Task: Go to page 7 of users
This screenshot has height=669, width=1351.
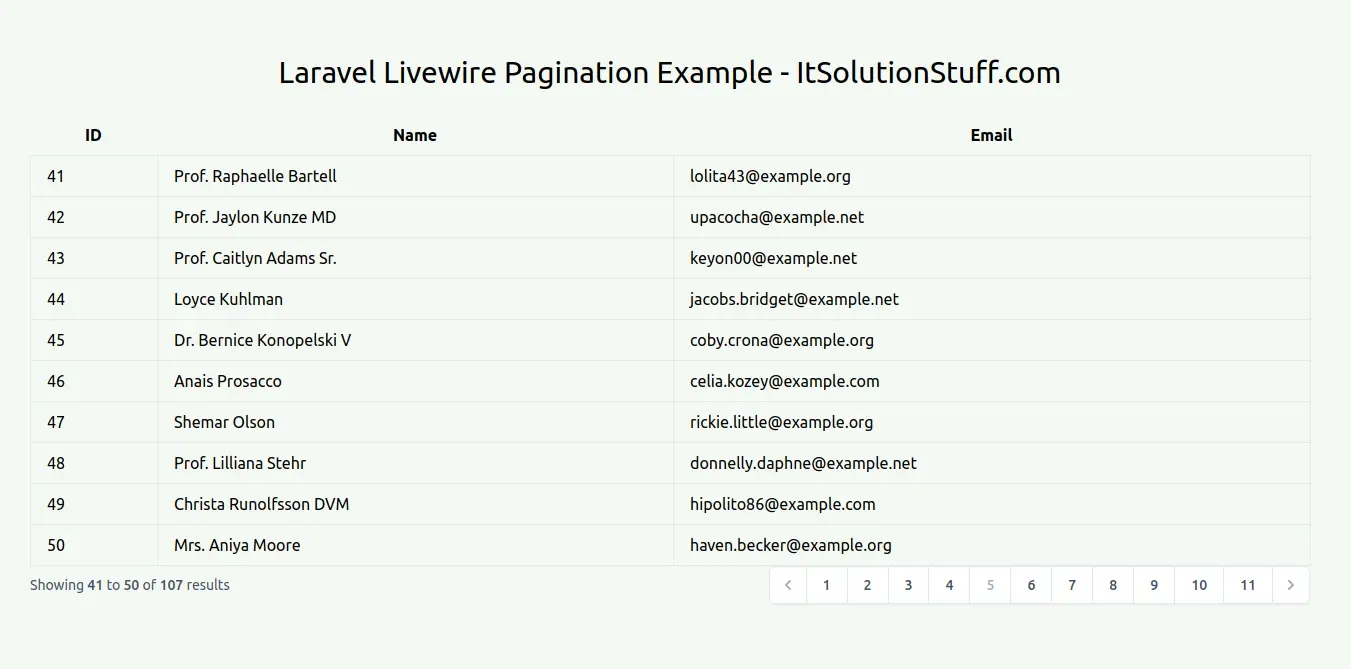Action: pos(1072,585)
